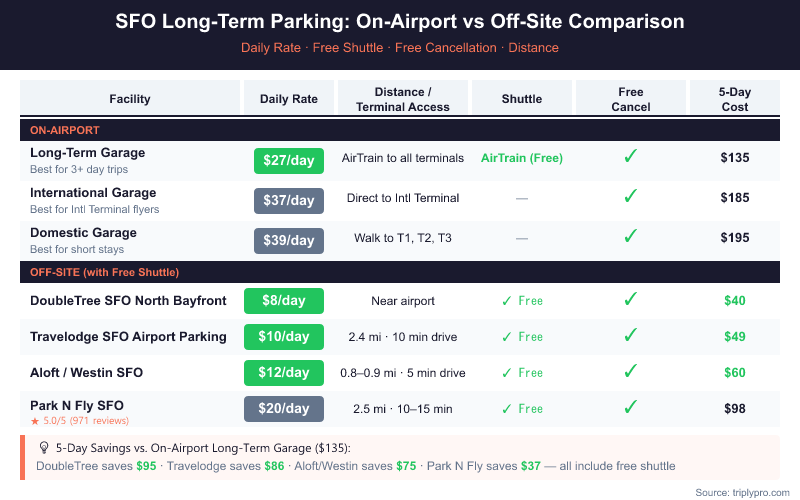Image resolution: width=800 pixels, height=500 pixels.
Task: Click the $27/day green rate badge
Action: click(x=289, y=160)
